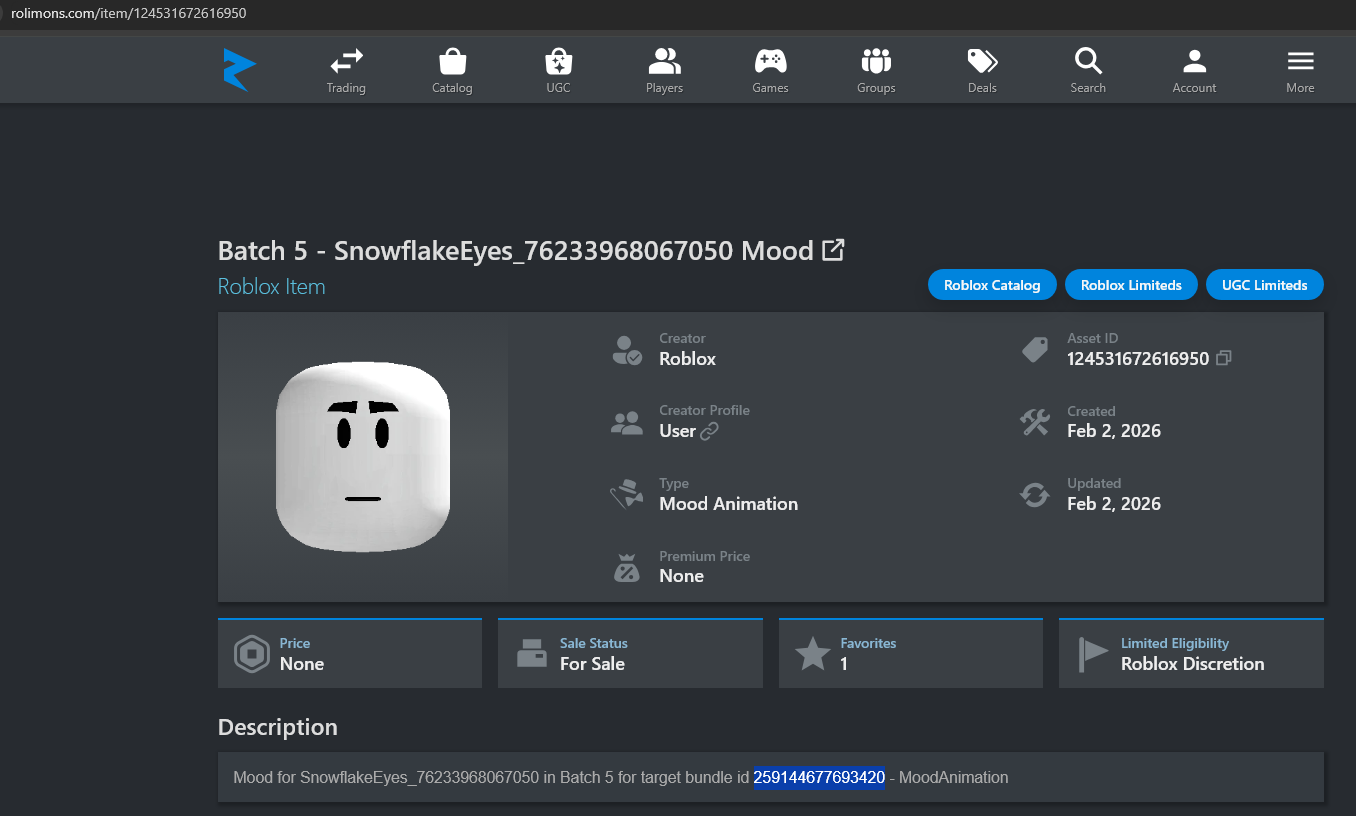This screenshot has width=1356, height=816.
Task: Click the Creator user-check icon
Action: click(x=627, y=350)
